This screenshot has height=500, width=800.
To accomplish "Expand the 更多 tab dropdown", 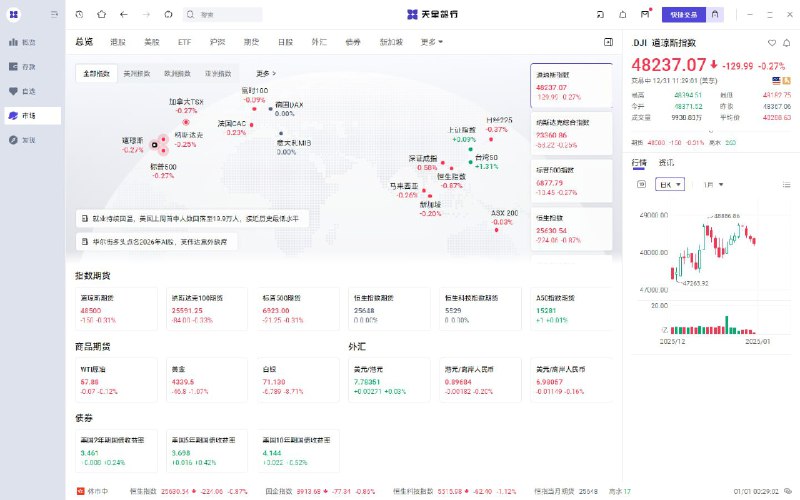I will click(431, 42).
